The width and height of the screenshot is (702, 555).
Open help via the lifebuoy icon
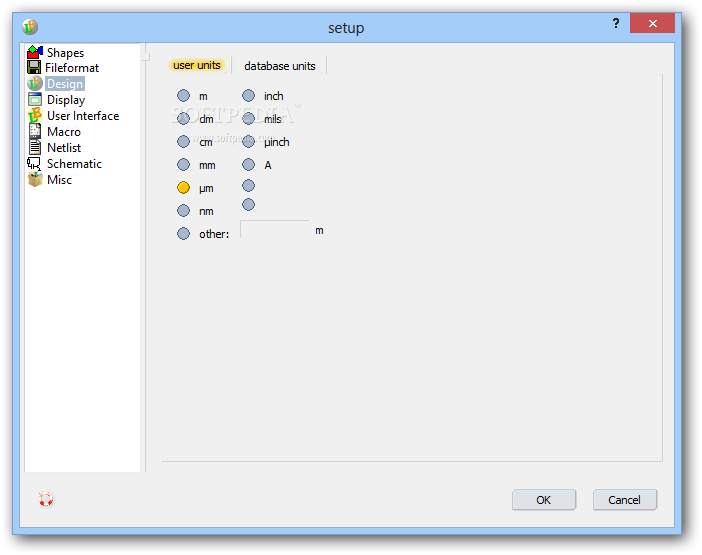pos(46,499)
